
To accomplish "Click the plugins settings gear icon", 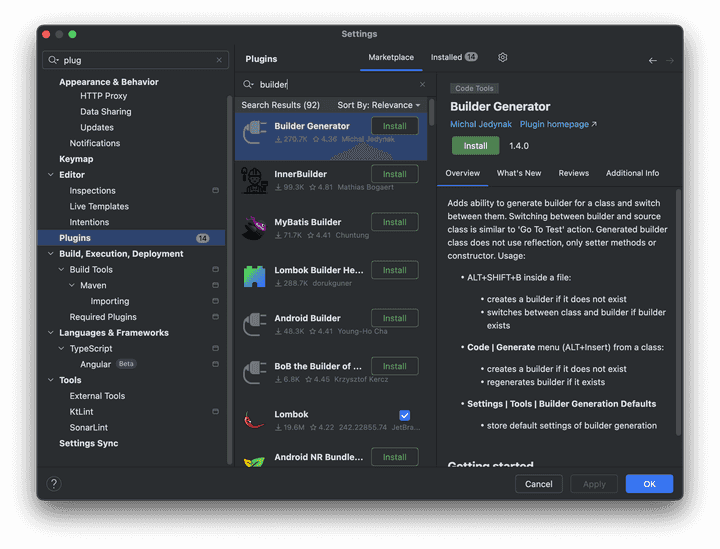I will point(502,58).
